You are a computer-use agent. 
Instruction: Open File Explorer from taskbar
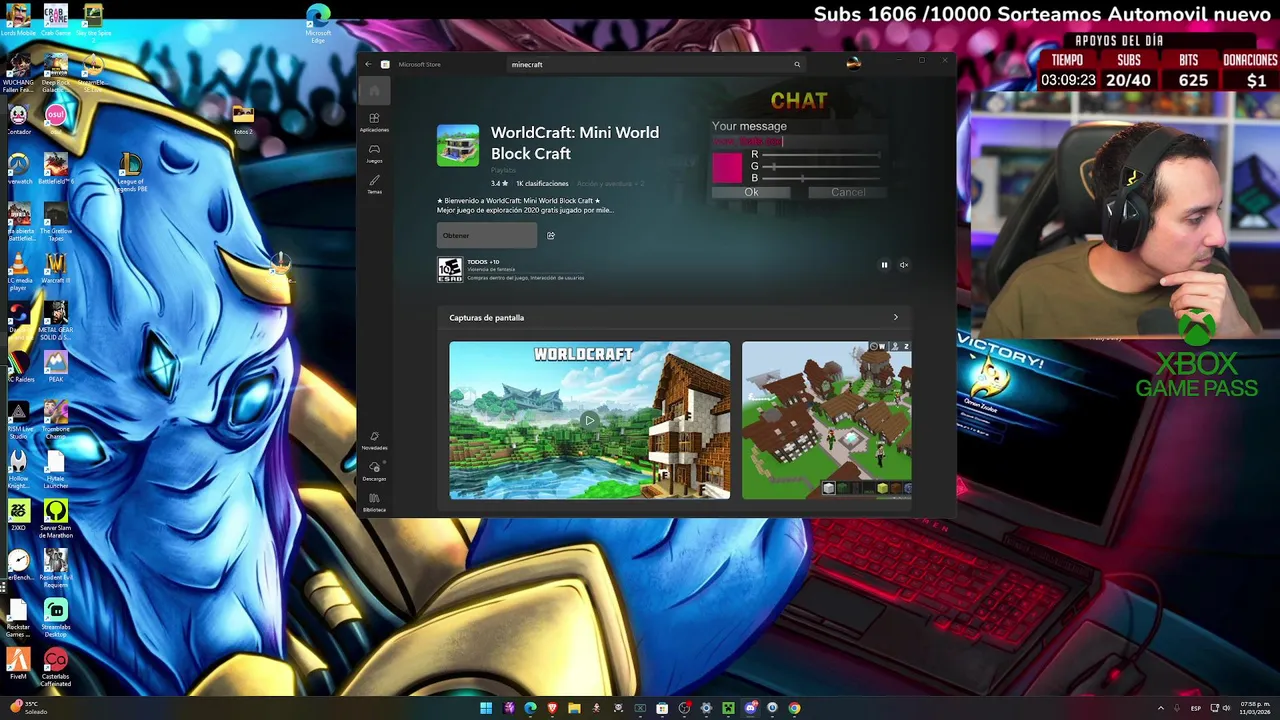[x=574, y=708]
